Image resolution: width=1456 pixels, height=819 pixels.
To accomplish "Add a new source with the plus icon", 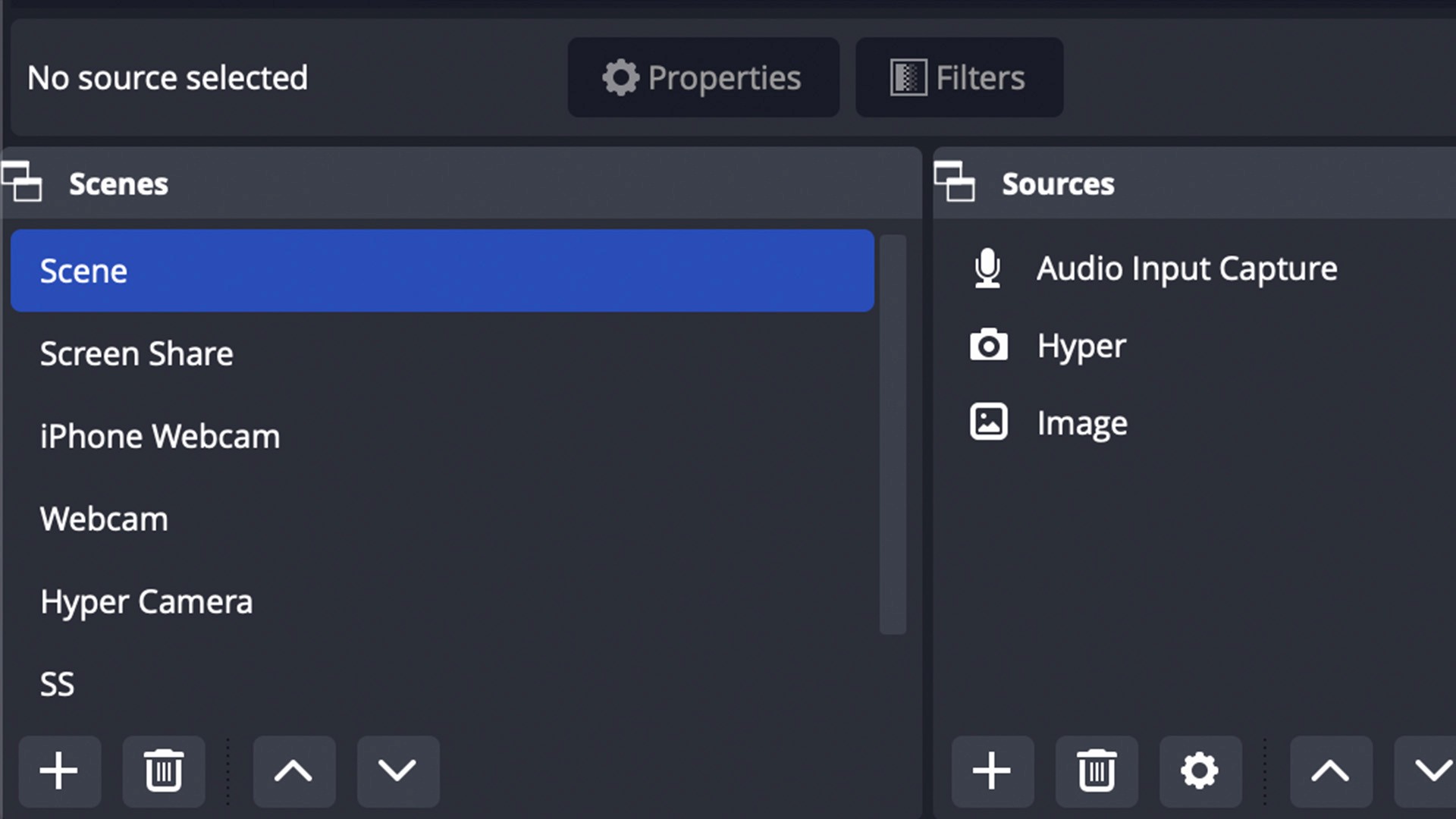I will click(x=992, y=771).
